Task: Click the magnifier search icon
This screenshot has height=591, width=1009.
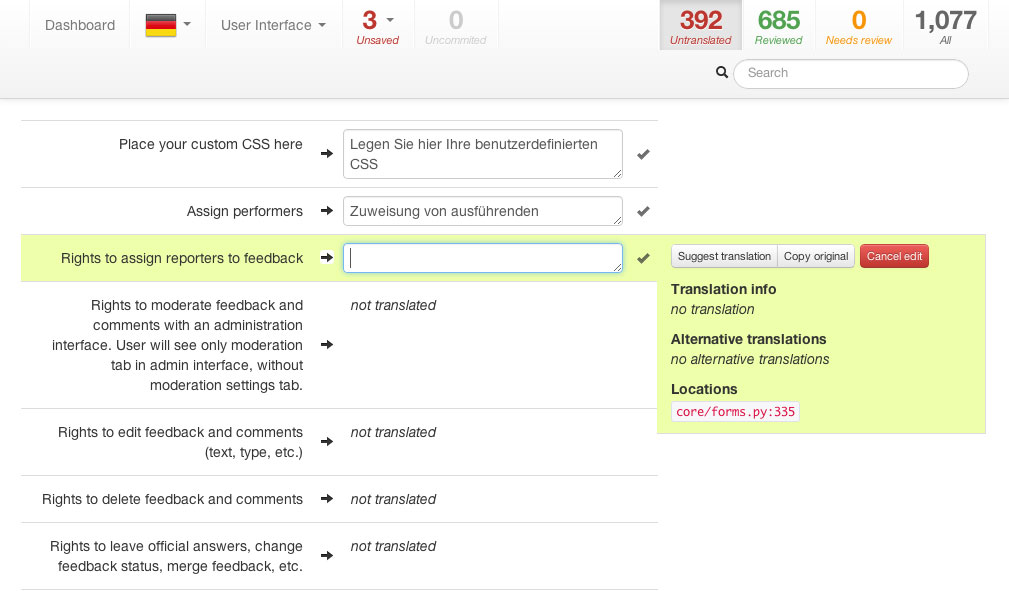Action: [722, 73]
